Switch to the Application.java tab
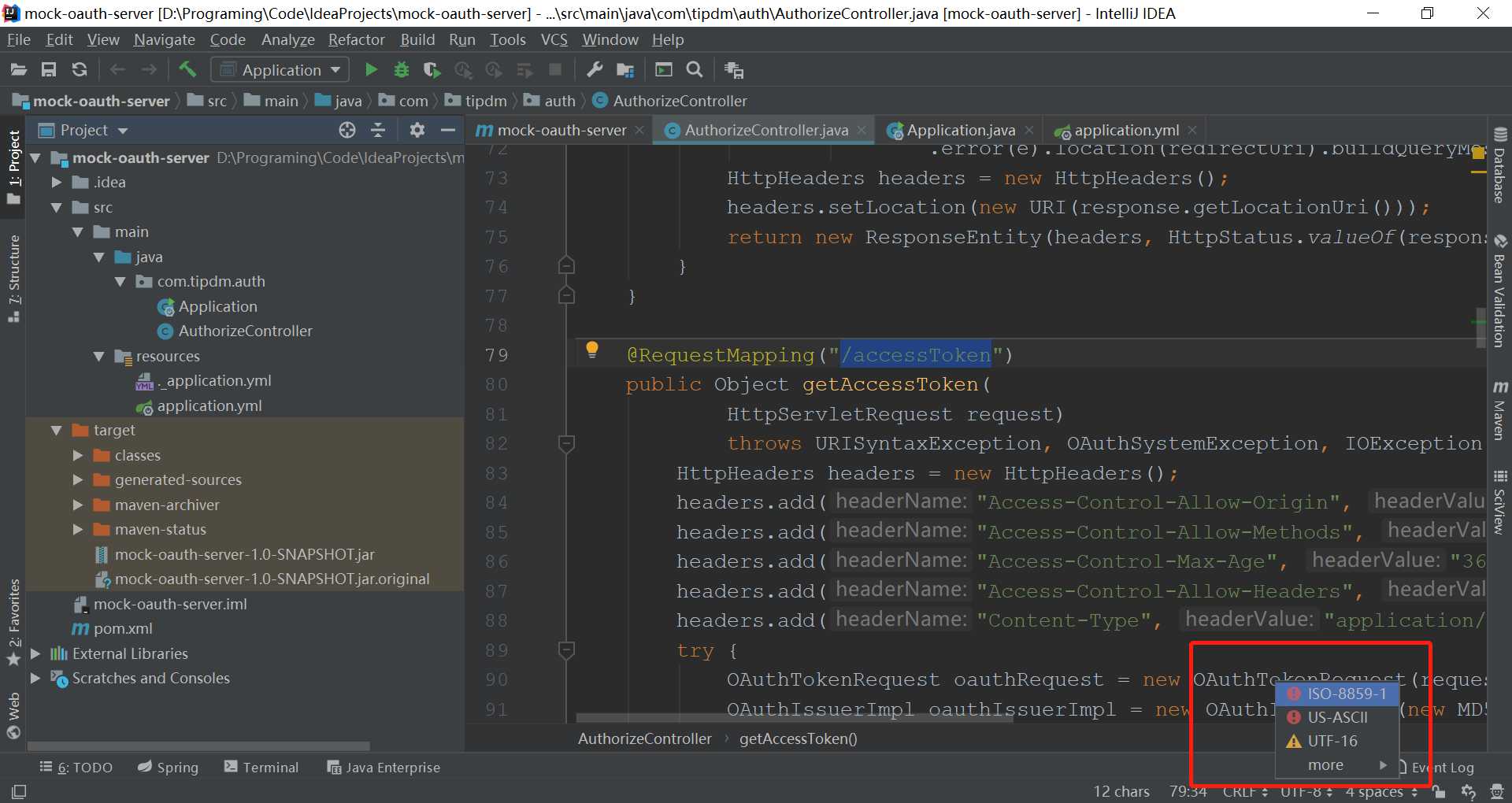Viewport: 1512px width, 803px height. coord(960,130)
